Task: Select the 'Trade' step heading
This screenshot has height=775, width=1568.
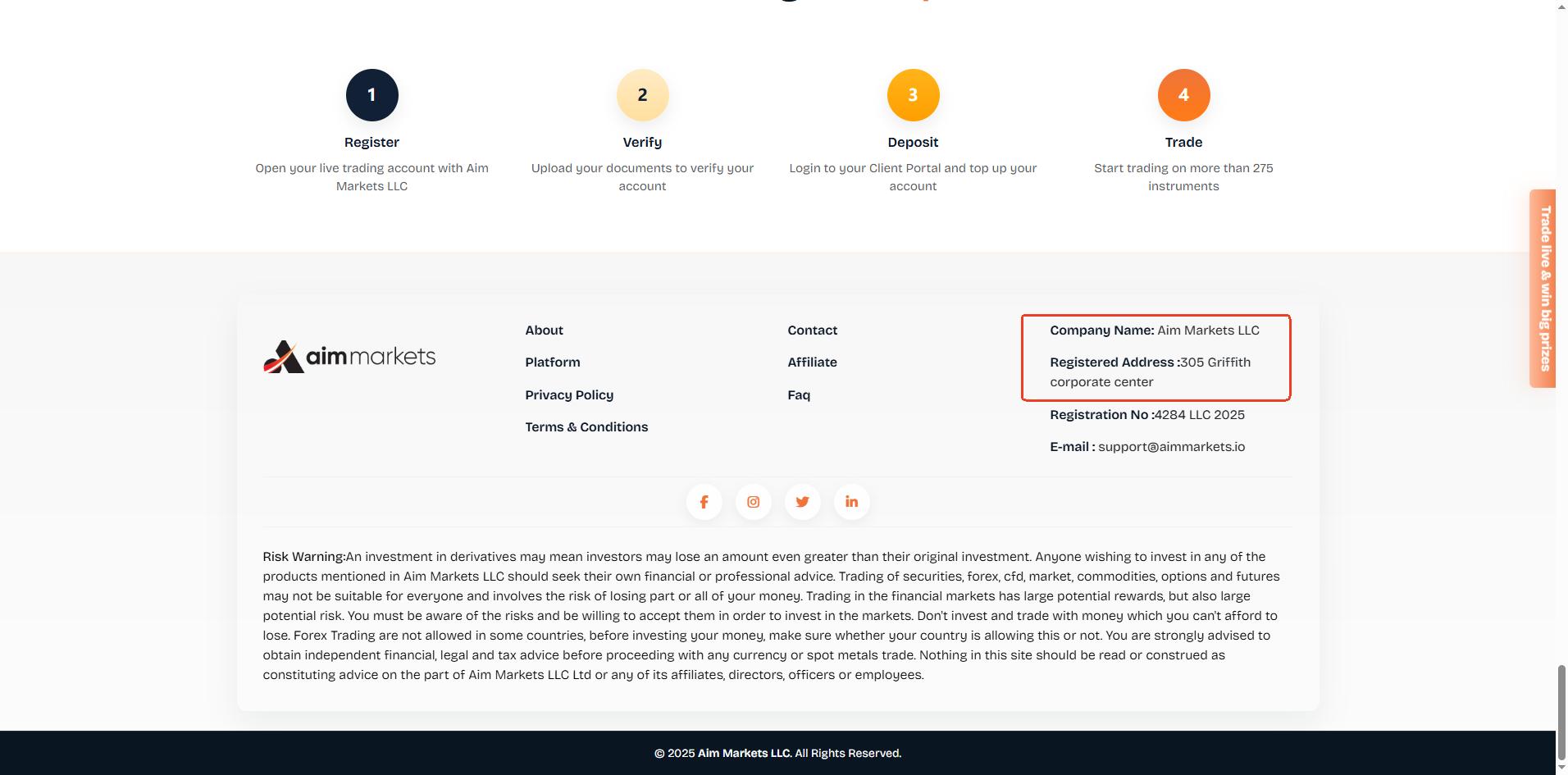Action: click(1183, 143)
